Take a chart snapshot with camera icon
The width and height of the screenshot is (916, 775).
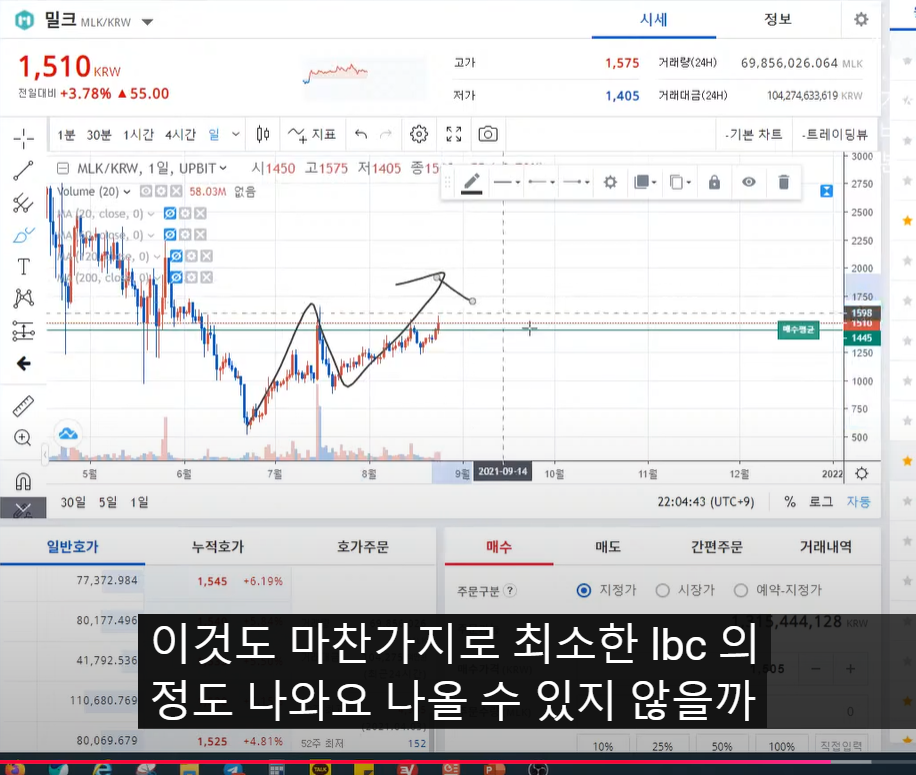point(488,134)
